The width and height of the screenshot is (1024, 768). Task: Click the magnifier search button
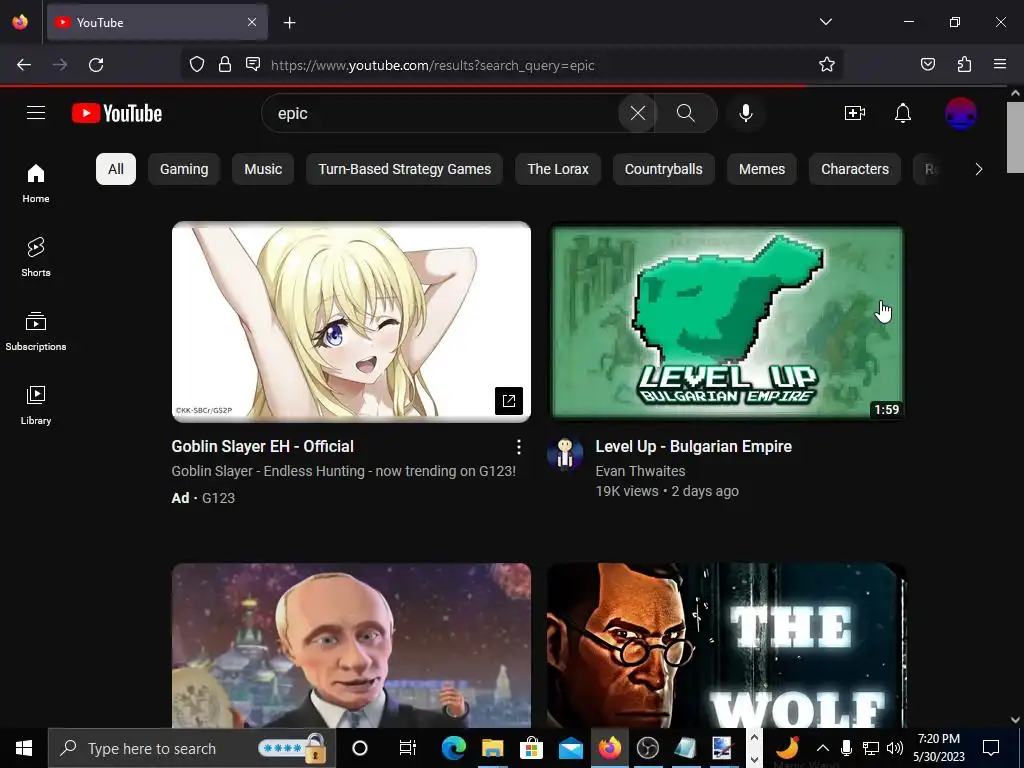pyautogui.click(x=686, y=113)
